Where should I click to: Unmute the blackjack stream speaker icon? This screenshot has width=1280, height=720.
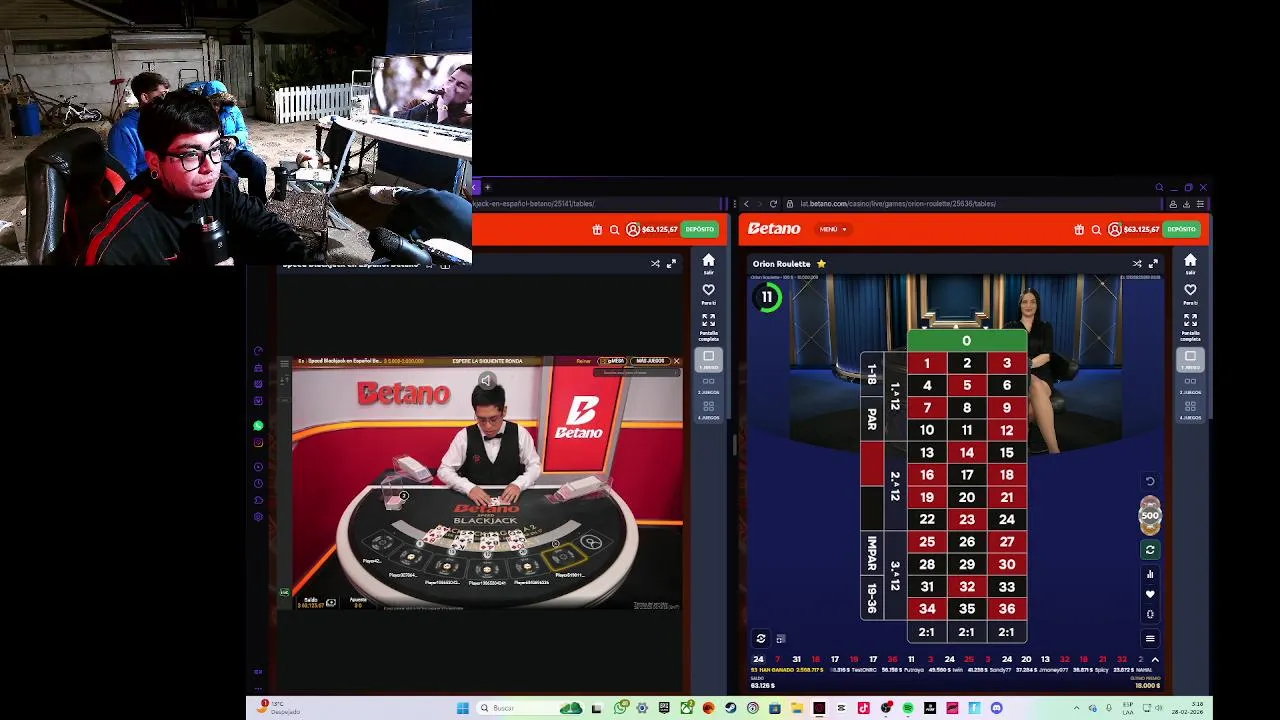pos(486,380)
